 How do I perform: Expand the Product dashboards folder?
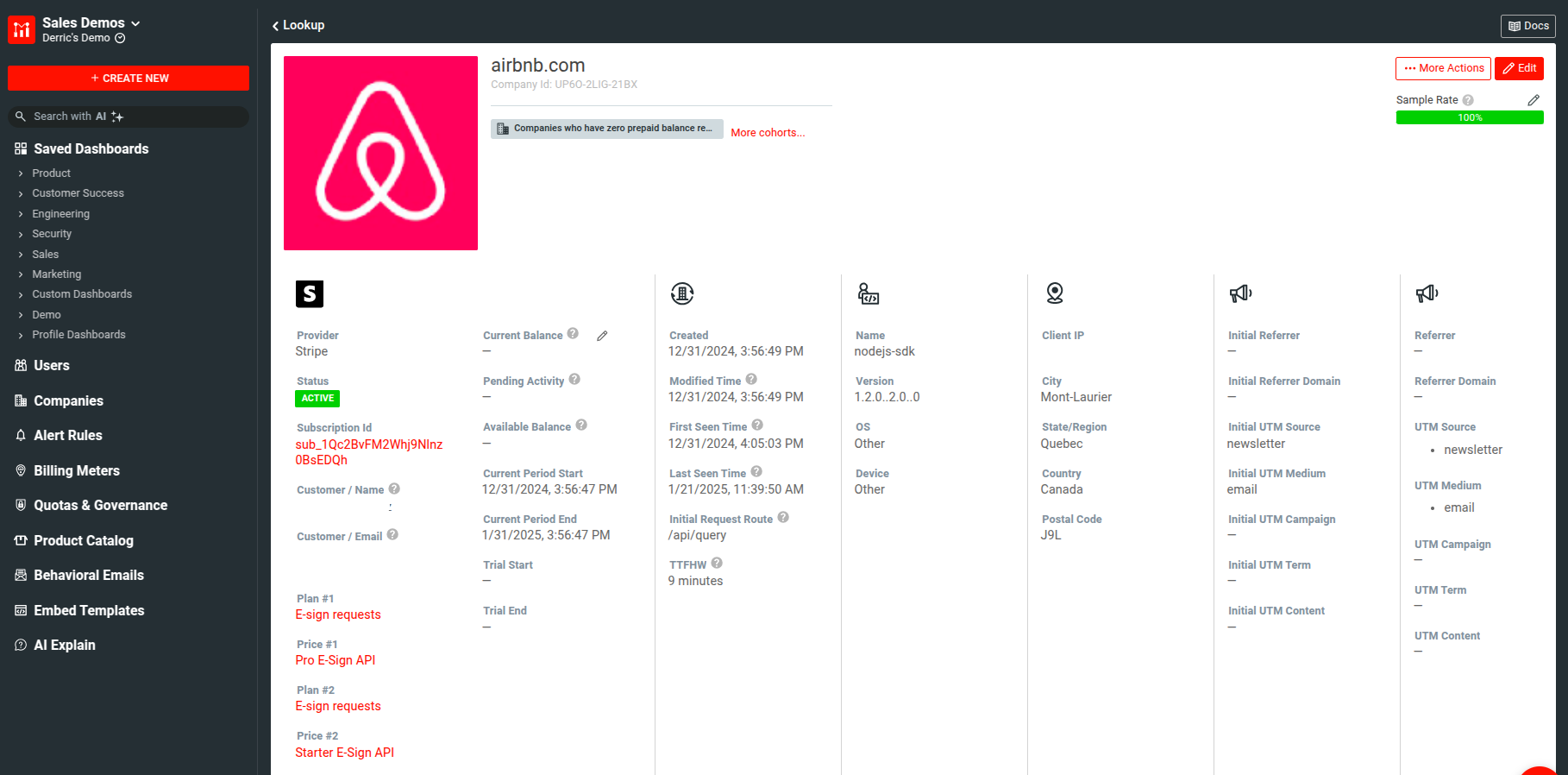[51, 173]
